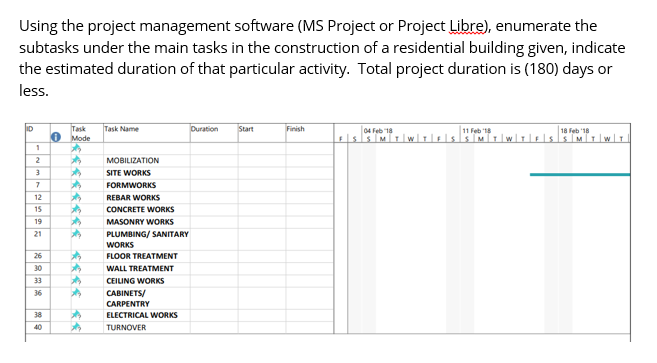Select row ID 12
Viewport: 657px width, 363px height.
tap(38, 197)
